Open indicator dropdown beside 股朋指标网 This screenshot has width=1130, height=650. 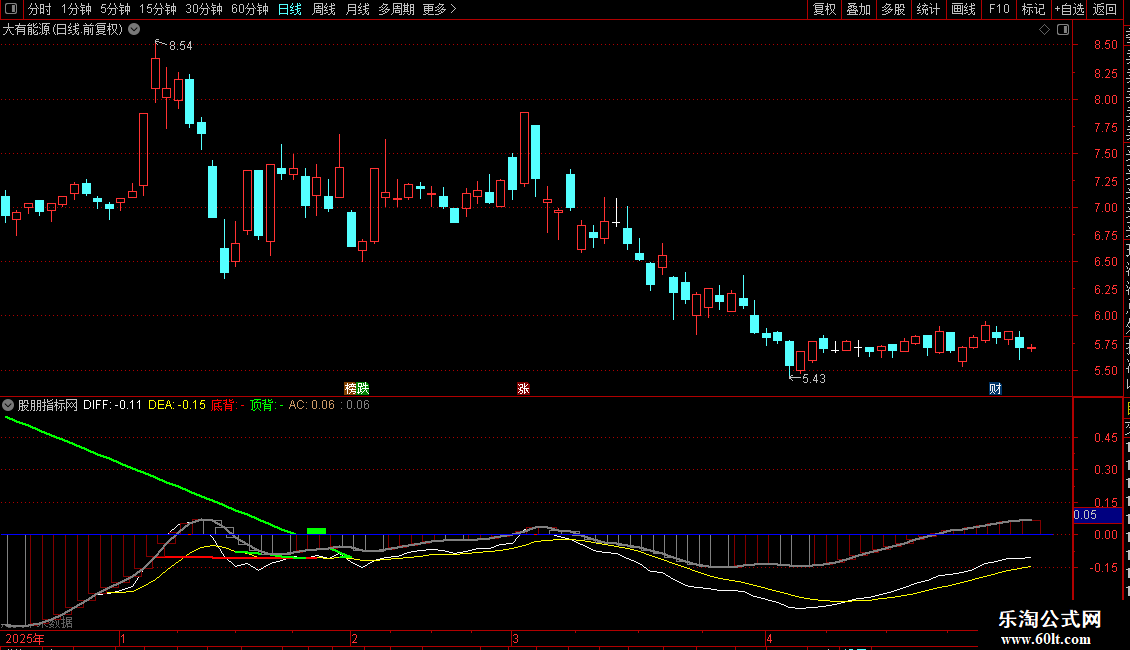pos(8,405)
